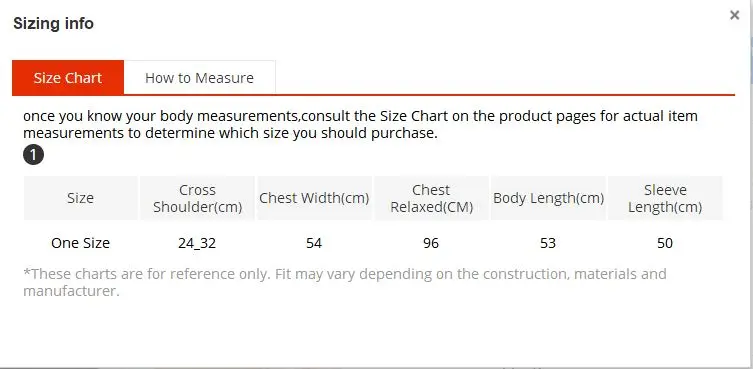Click the 24_32 cross shoulder value

[x=197, y=243]
